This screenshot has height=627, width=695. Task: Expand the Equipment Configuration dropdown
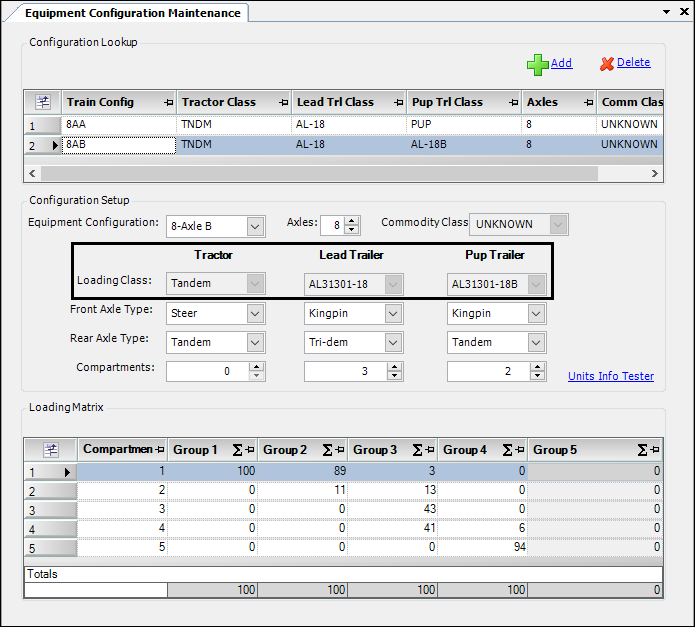254,226
